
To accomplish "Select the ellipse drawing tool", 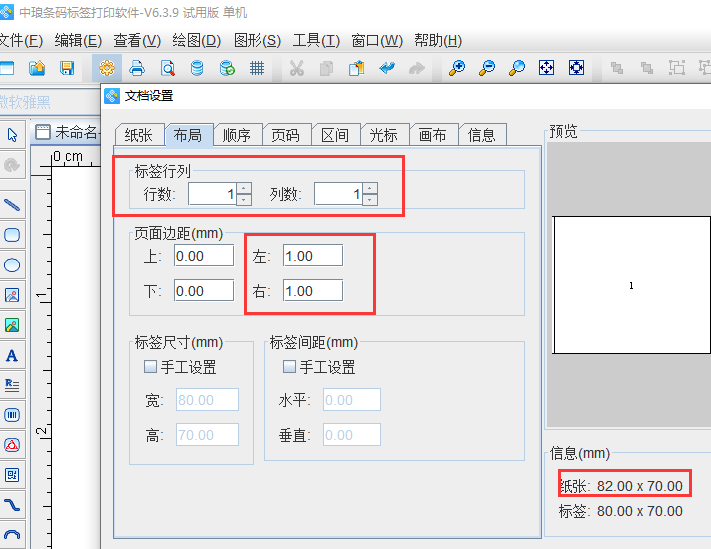I will [x=12, y=265].
